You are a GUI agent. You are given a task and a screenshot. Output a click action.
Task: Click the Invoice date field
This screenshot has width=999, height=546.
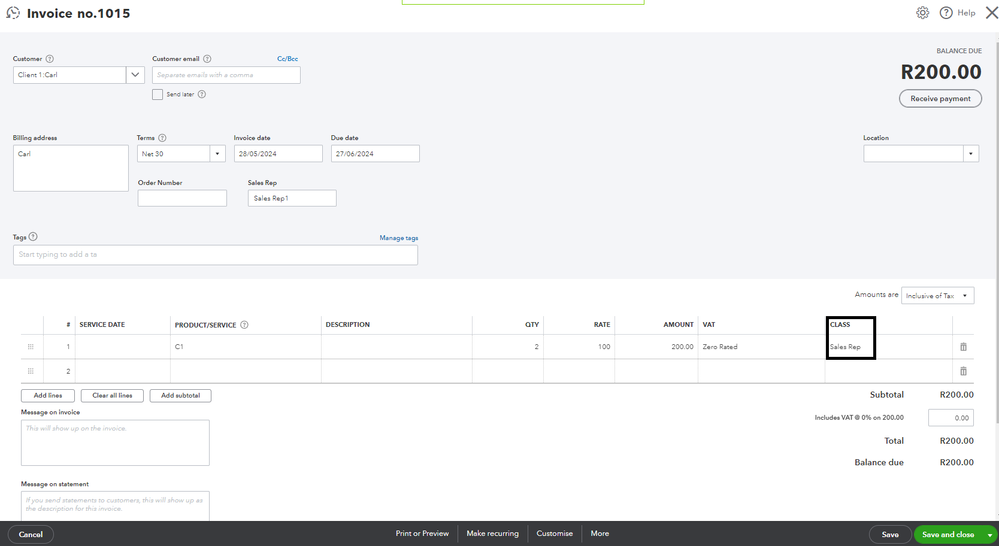click(x=278, y=154)
